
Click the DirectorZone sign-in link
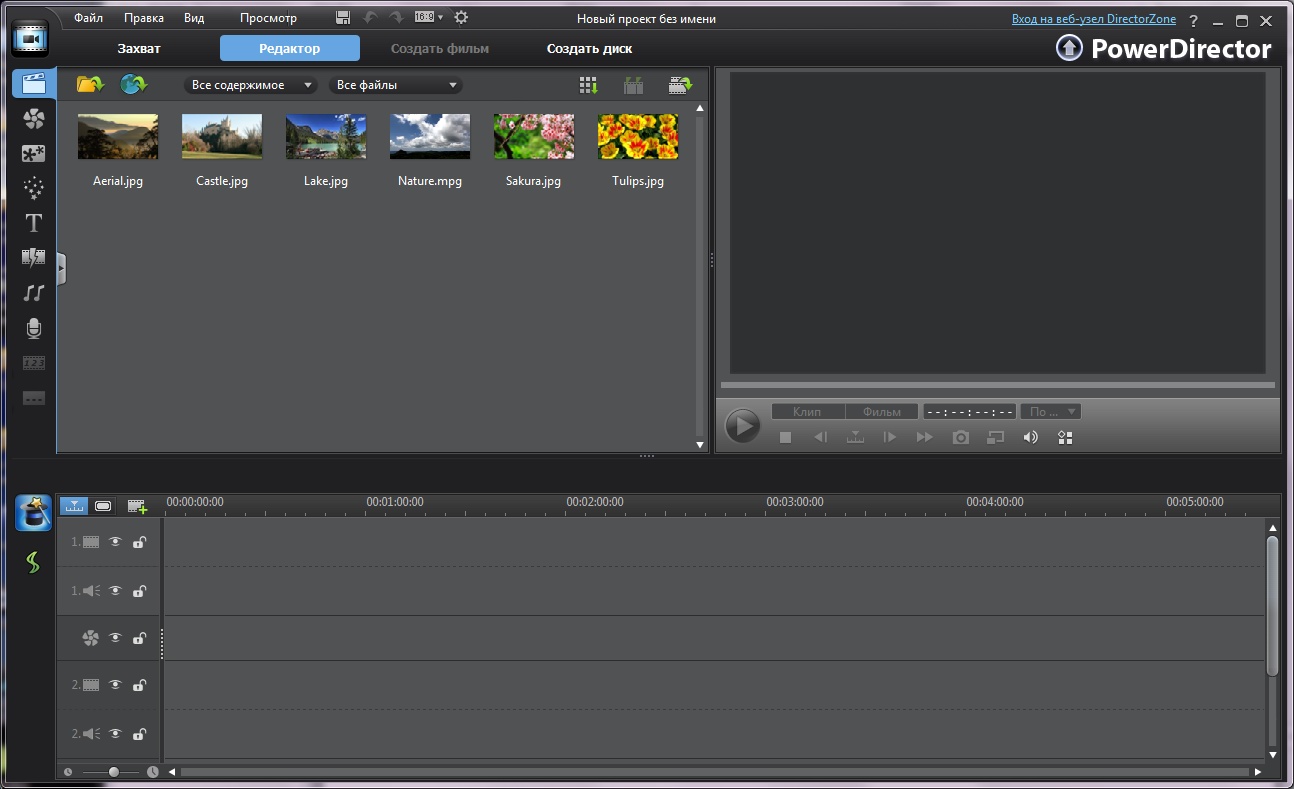(x=1093, y=19)
